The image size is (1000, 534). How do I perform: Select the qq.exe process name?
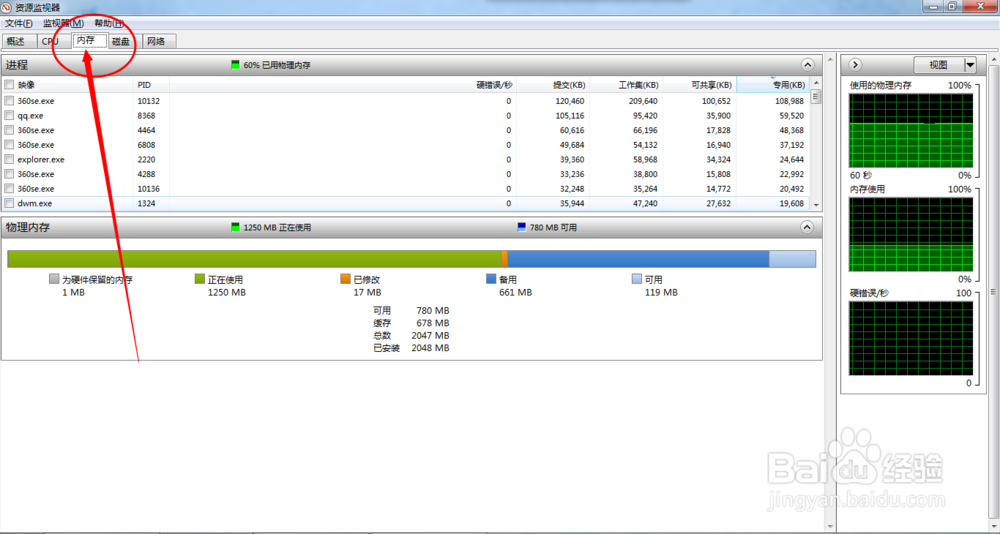pos(31,115)
